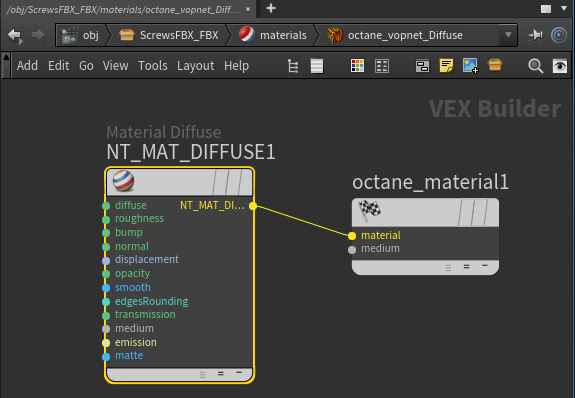Open the Edit menu
This screenshot has width=575, height=398.
pos(58,66)
